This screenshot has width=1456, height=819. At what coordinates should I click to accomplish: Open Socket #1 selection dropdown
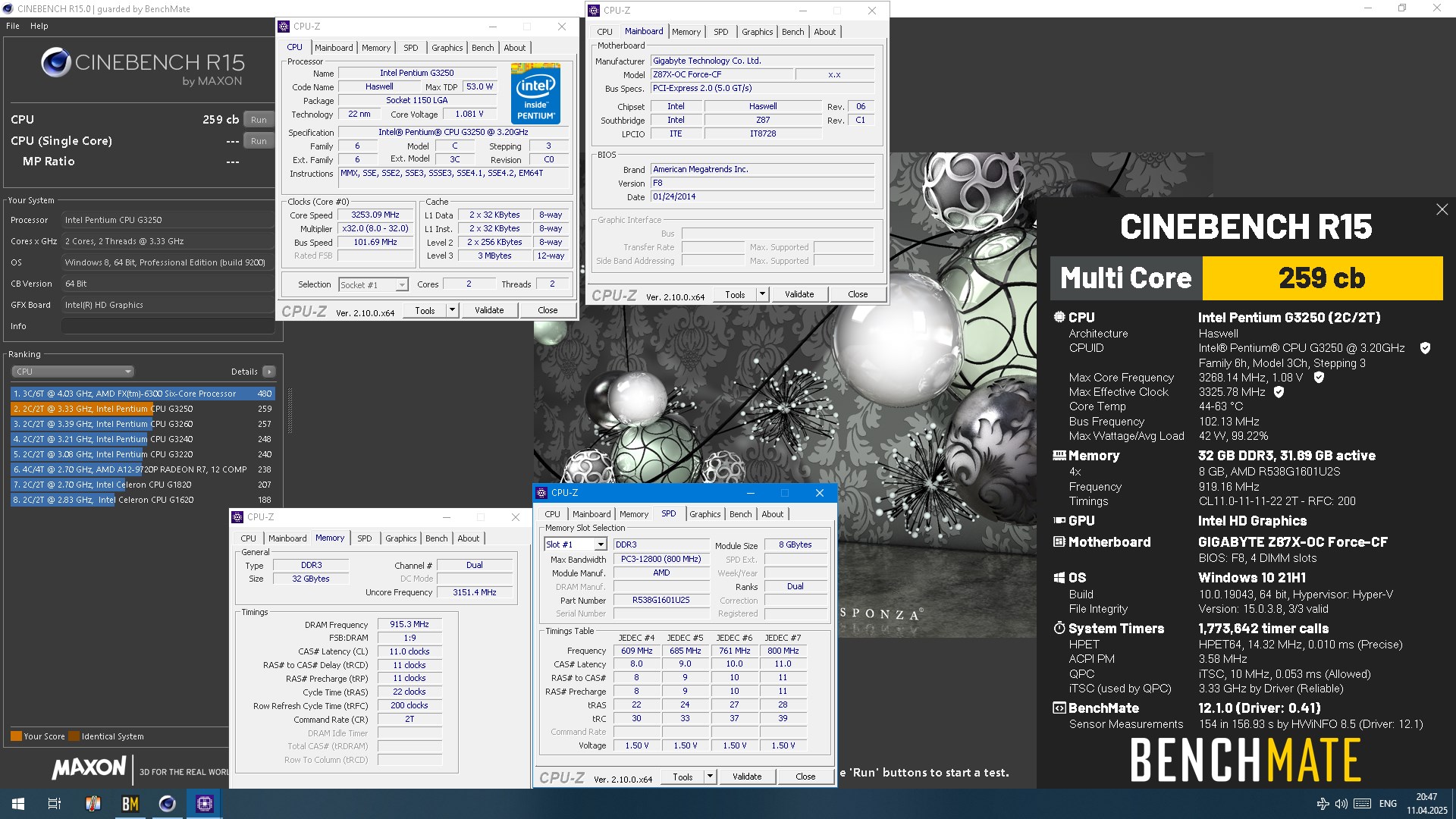[x=373, y=285]
